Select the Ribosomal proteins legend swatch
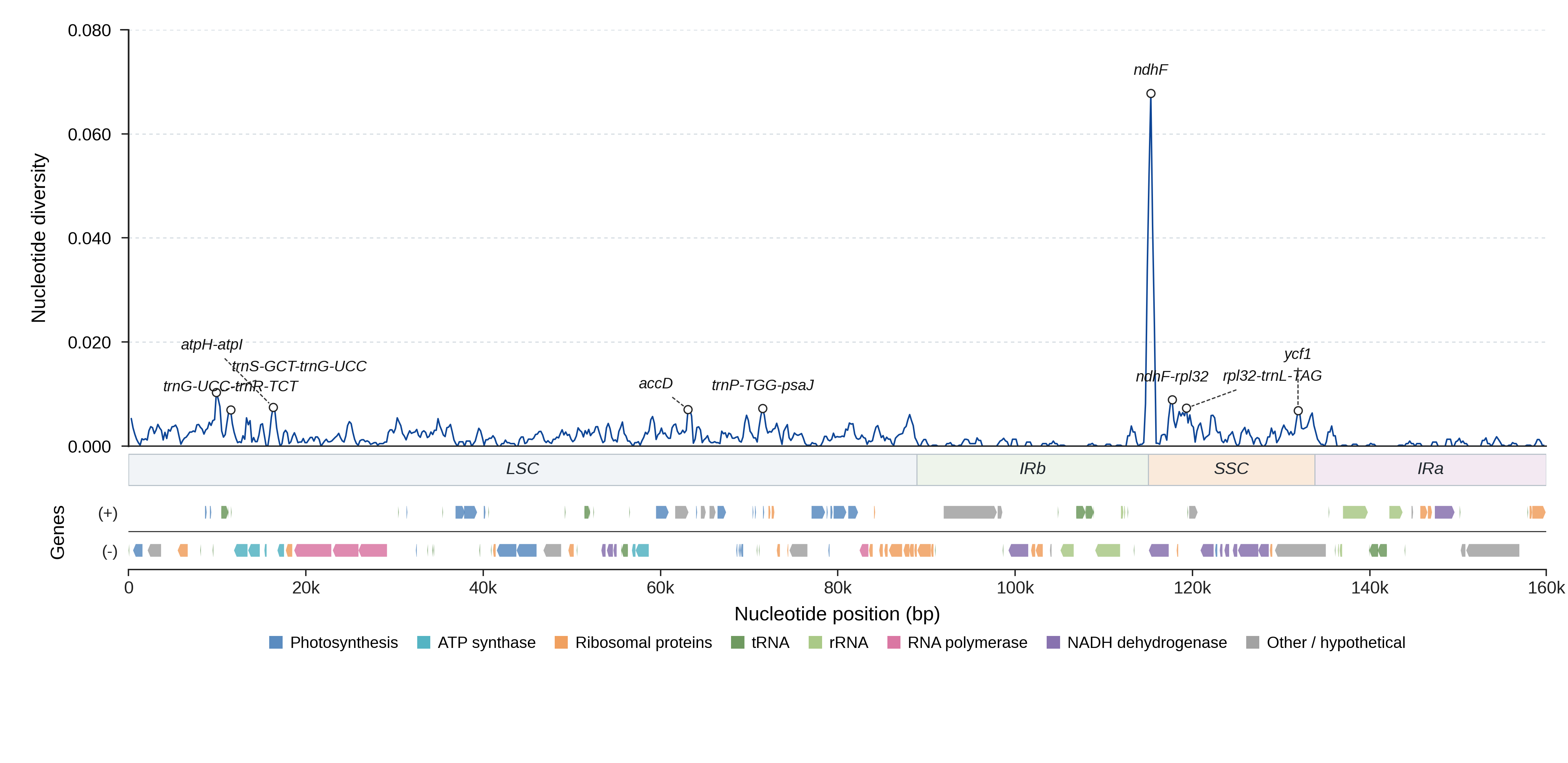This screenshot has width=1568, height=763. [561, 642]
